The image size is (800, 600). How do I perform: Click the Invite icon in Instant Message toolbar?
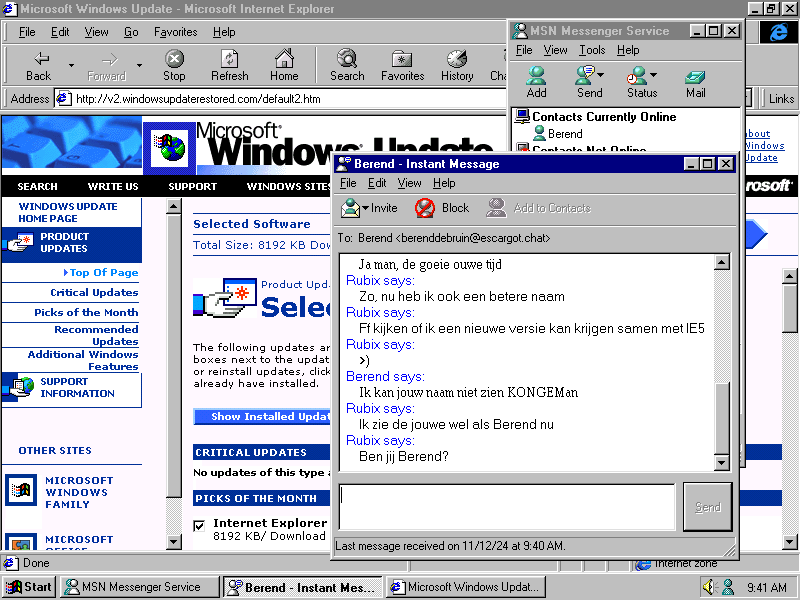tap(351, 208)
